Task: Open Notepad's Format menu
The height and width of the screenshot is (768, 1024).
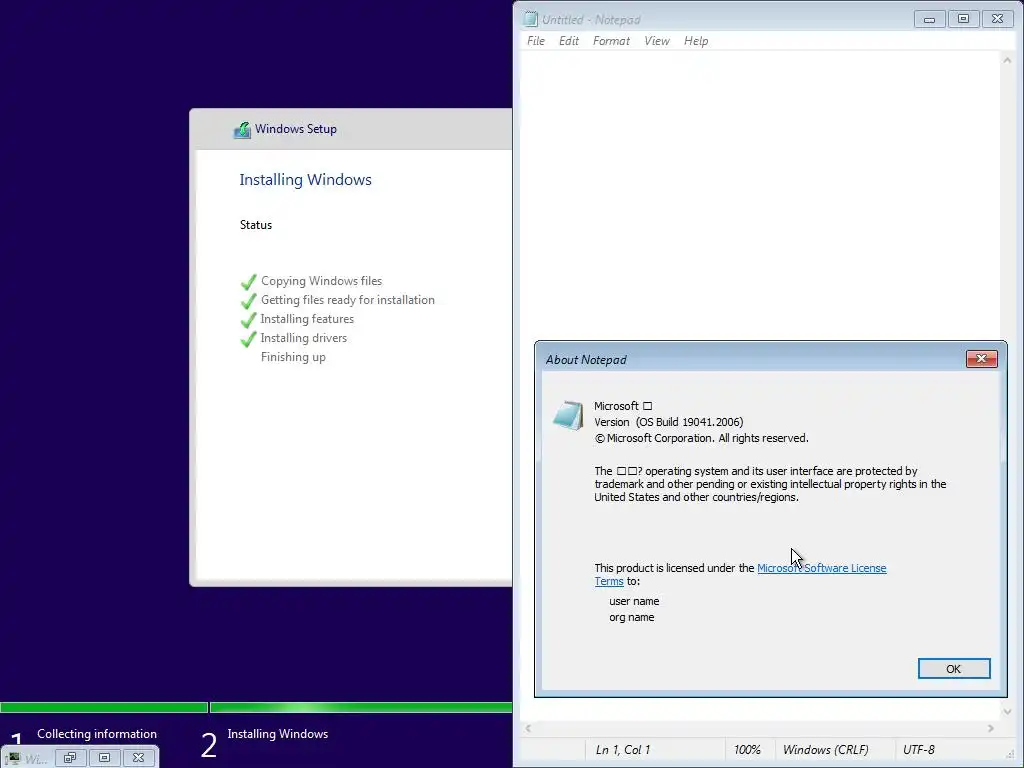Action: pos(611,40)
